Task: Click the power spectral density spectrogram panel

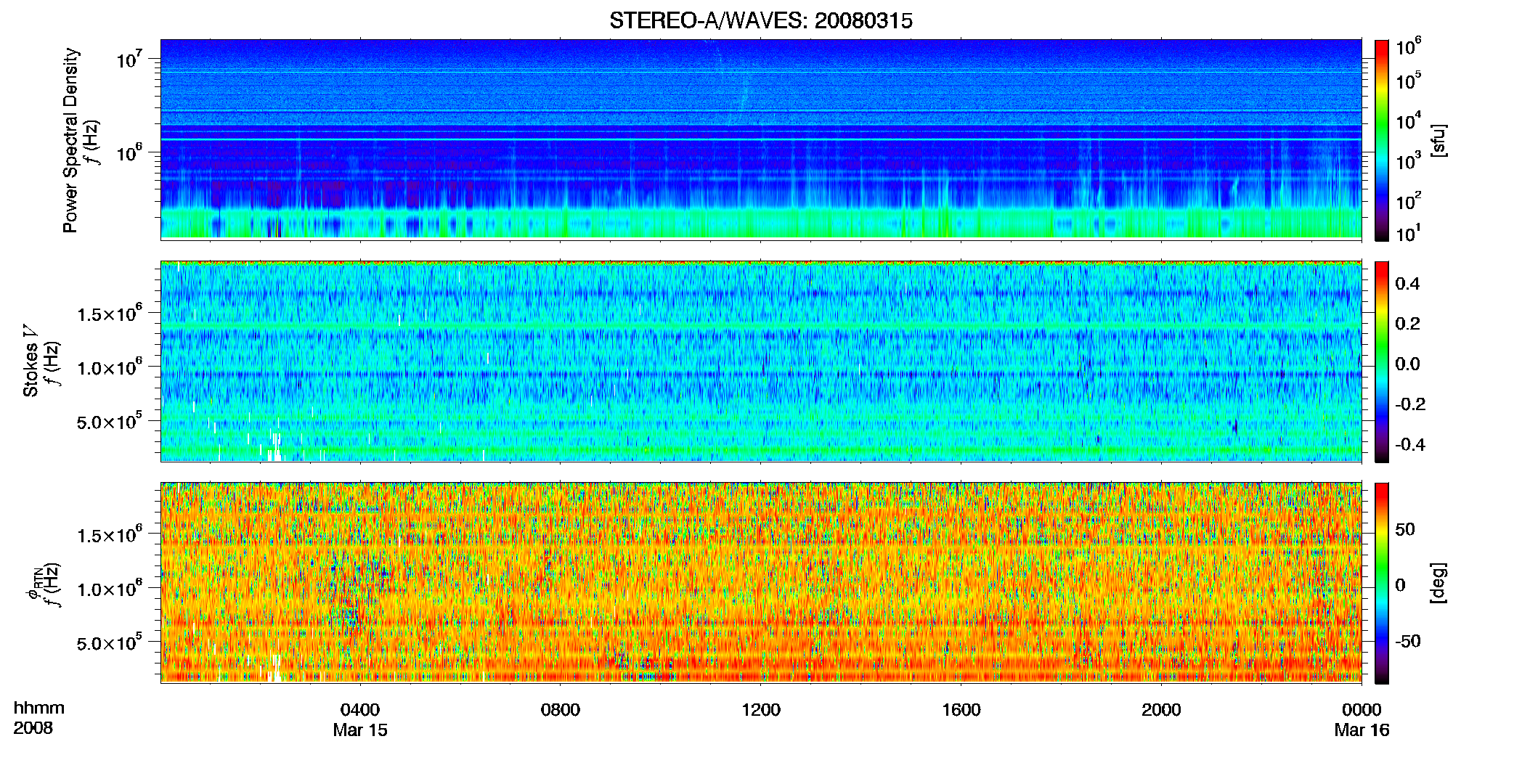Action: 761,139
